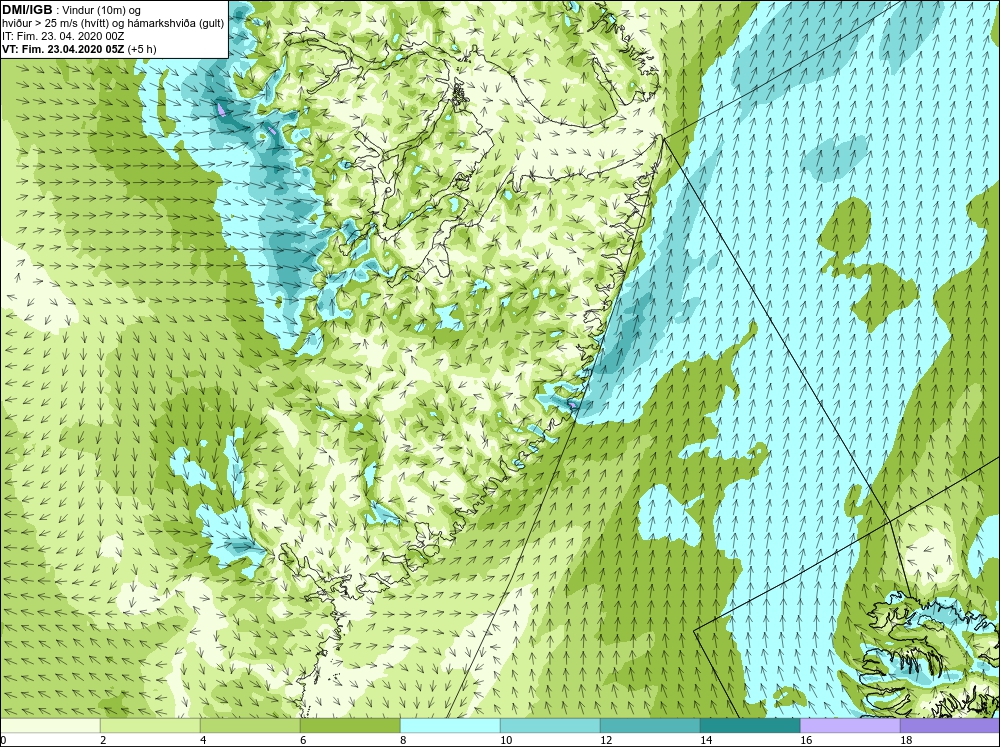Click the legend scale label '6'

pos(304,740)
